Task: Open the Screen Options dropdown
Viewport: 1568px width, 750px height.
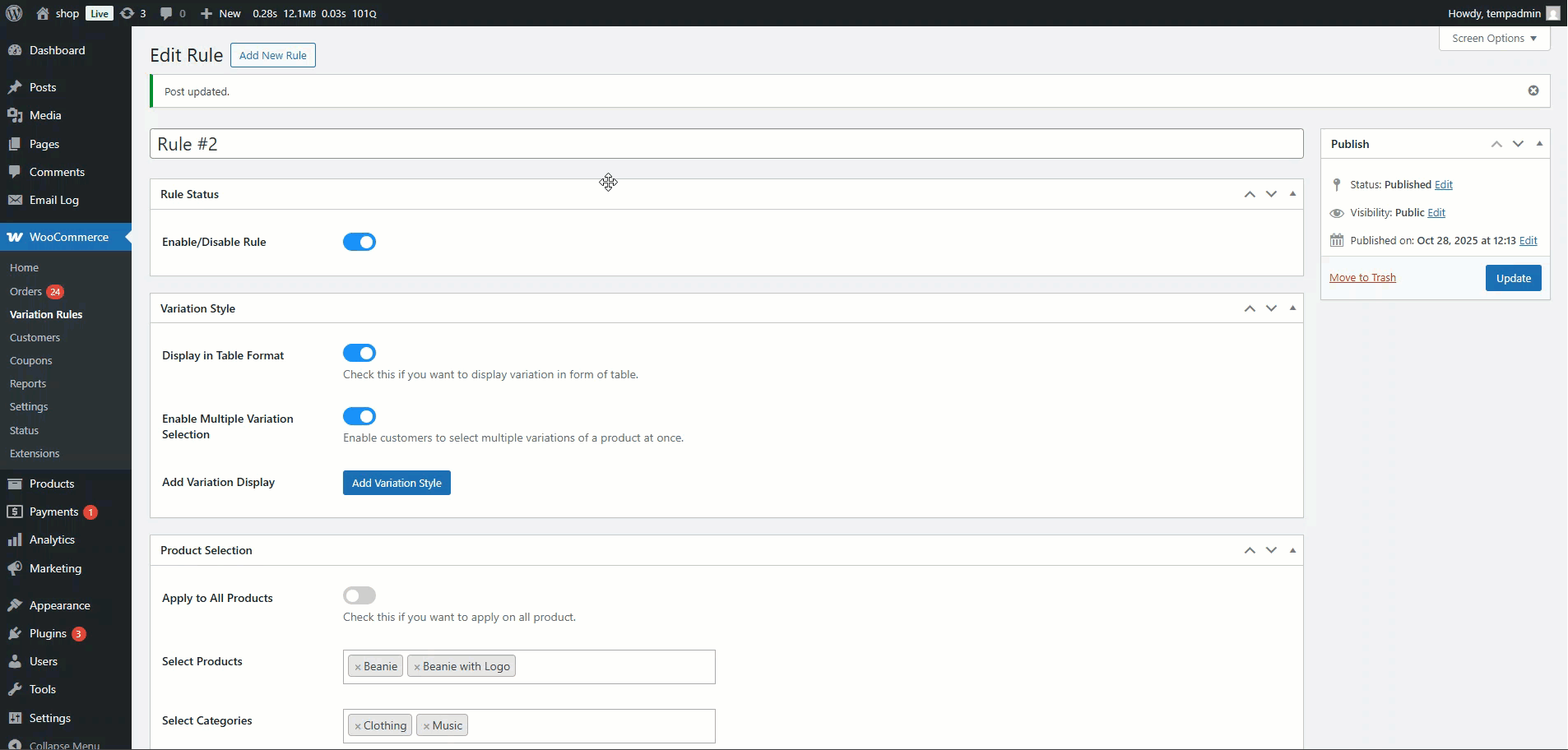Action: [x=1494, y=39]
